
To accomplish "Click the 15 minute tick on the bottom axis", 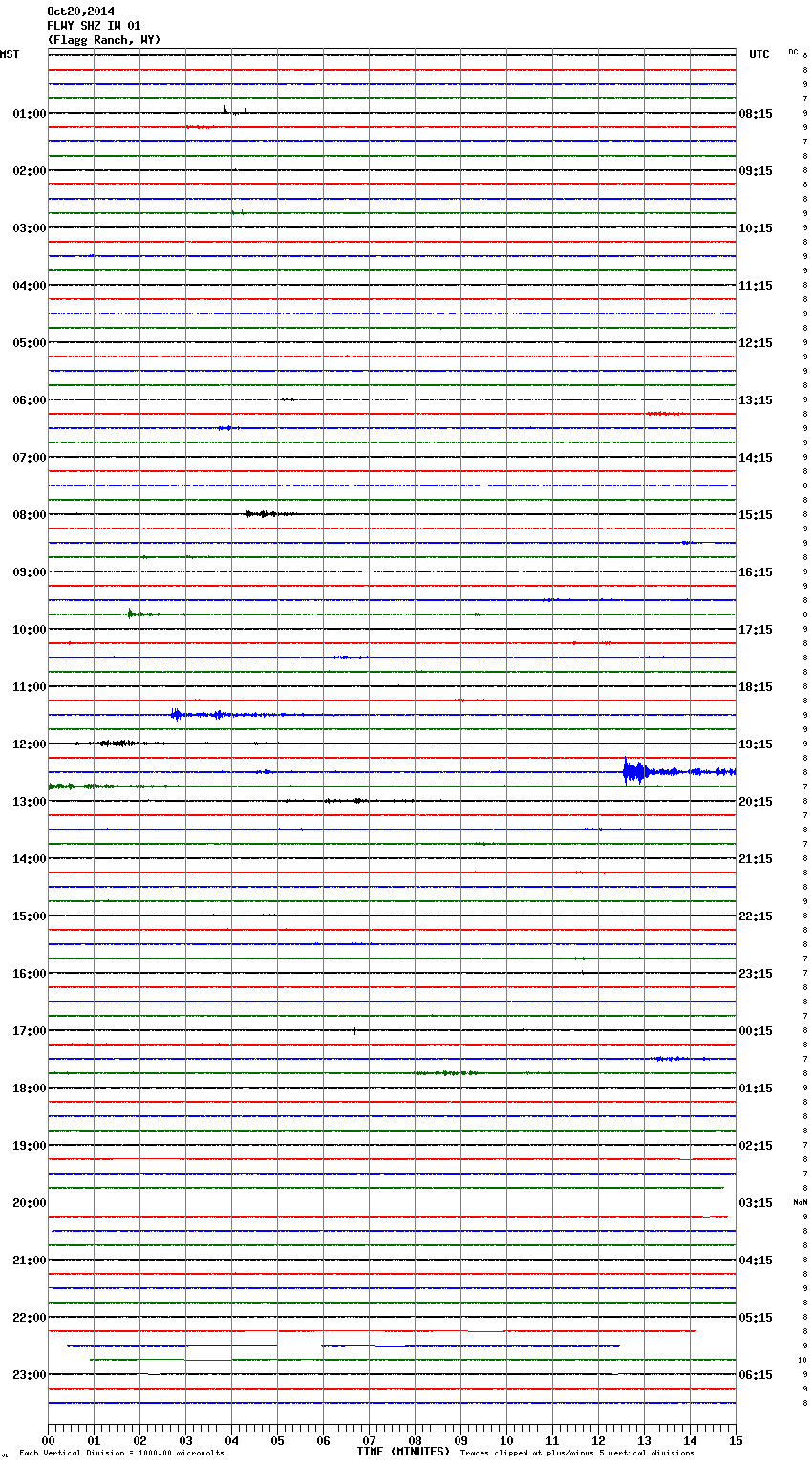I will pos(735,1440).
